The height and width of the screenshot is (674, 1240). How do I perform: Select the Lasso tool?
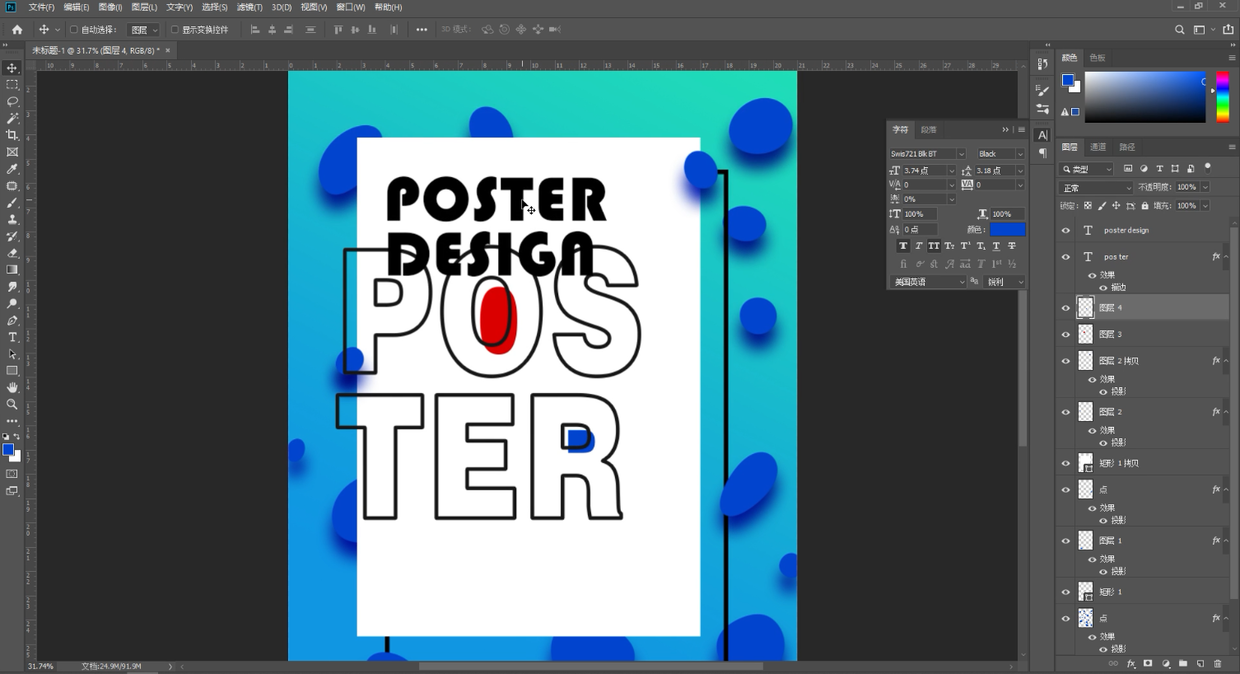coord(12,102)
